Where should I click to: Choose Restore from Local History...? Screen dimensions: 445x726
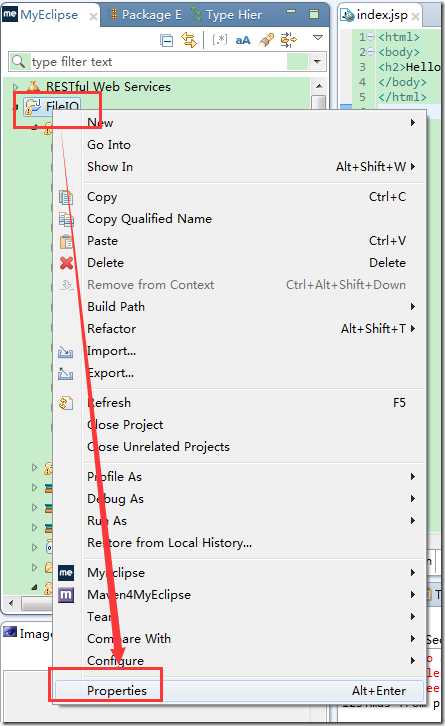pyautogui.click(x=239, y=543)
